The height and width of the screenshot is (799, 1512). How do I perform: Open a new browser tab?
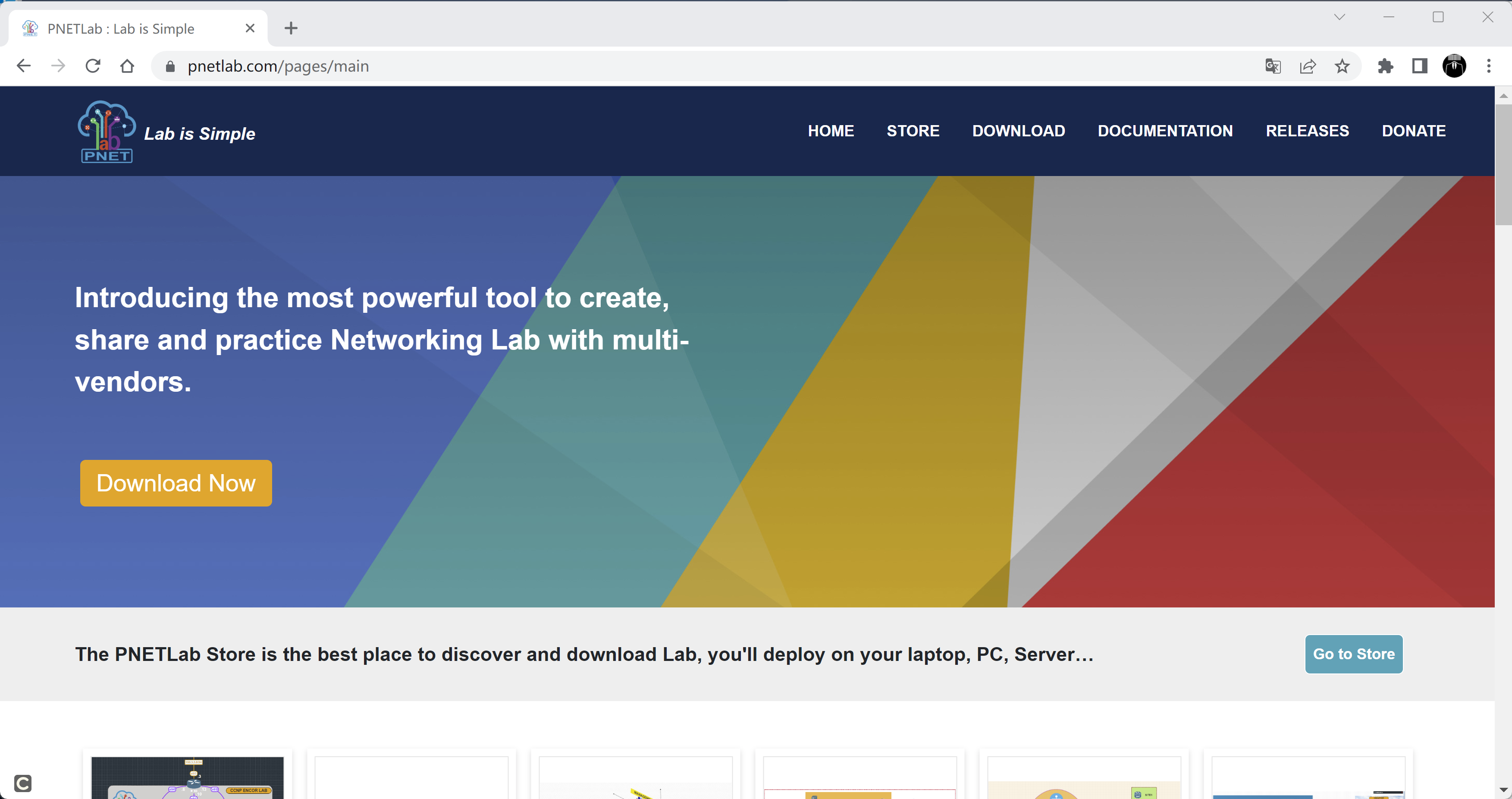[x=291, y=28]
